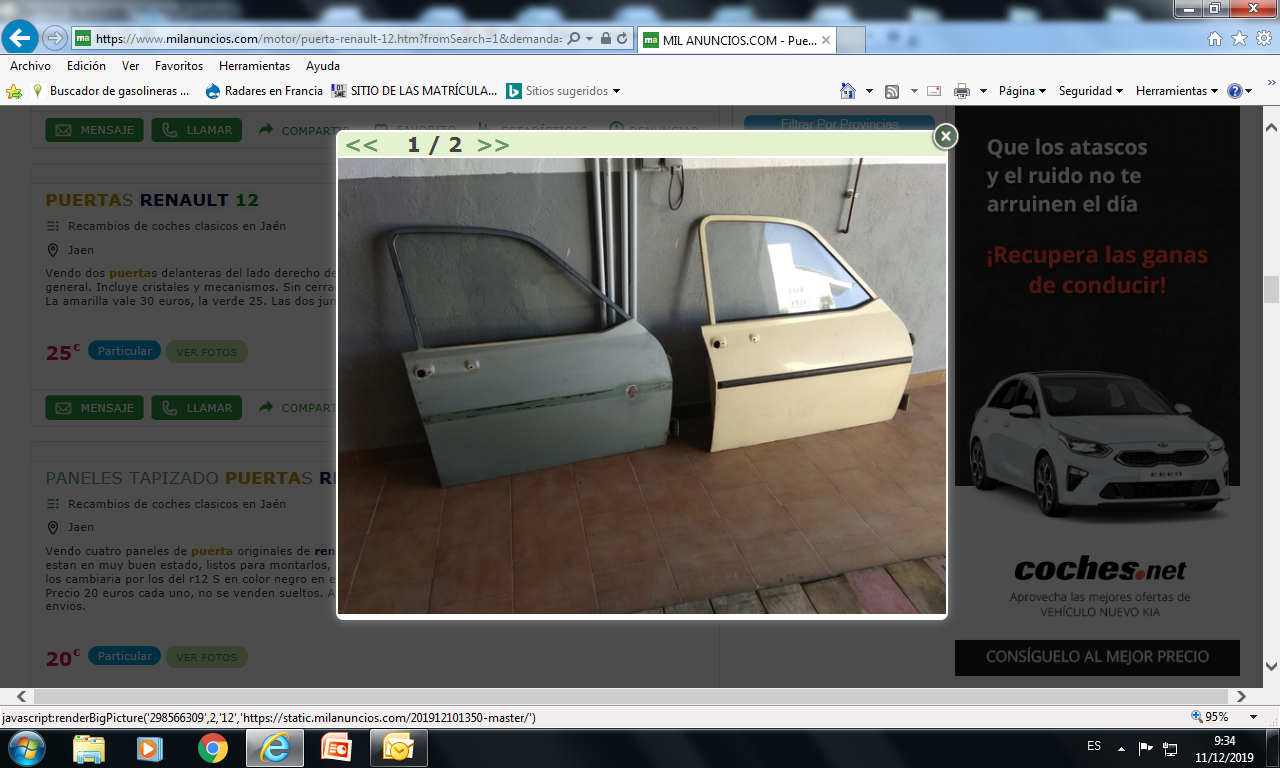The image size is (1280, 768).
Task: Expand the Seguridad dropdown menu
Action: pos(1090,91)
